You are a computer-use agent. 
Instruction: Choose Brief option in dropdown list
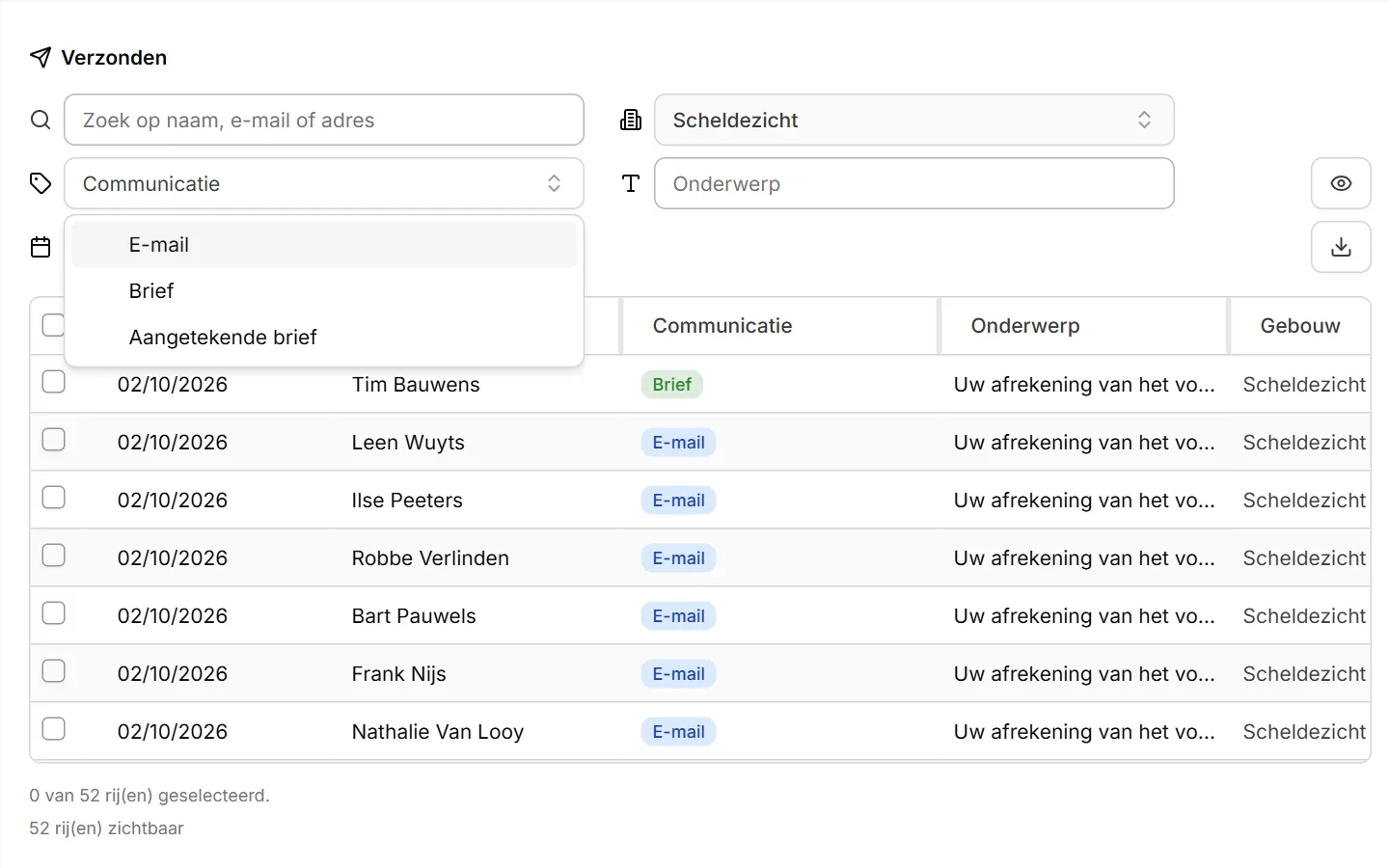[x=324, y=291]
